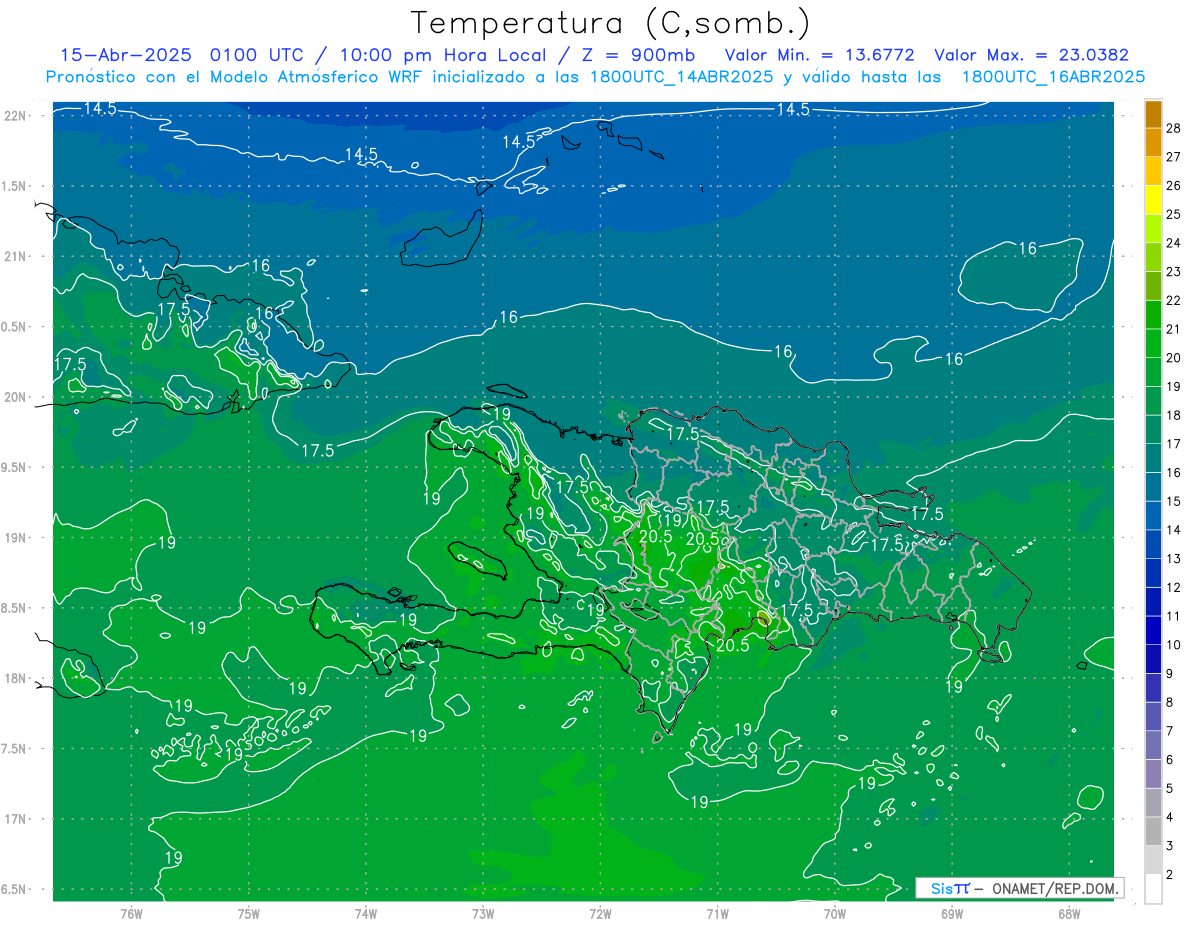Click the color legend number 21

click(1174, 329)
